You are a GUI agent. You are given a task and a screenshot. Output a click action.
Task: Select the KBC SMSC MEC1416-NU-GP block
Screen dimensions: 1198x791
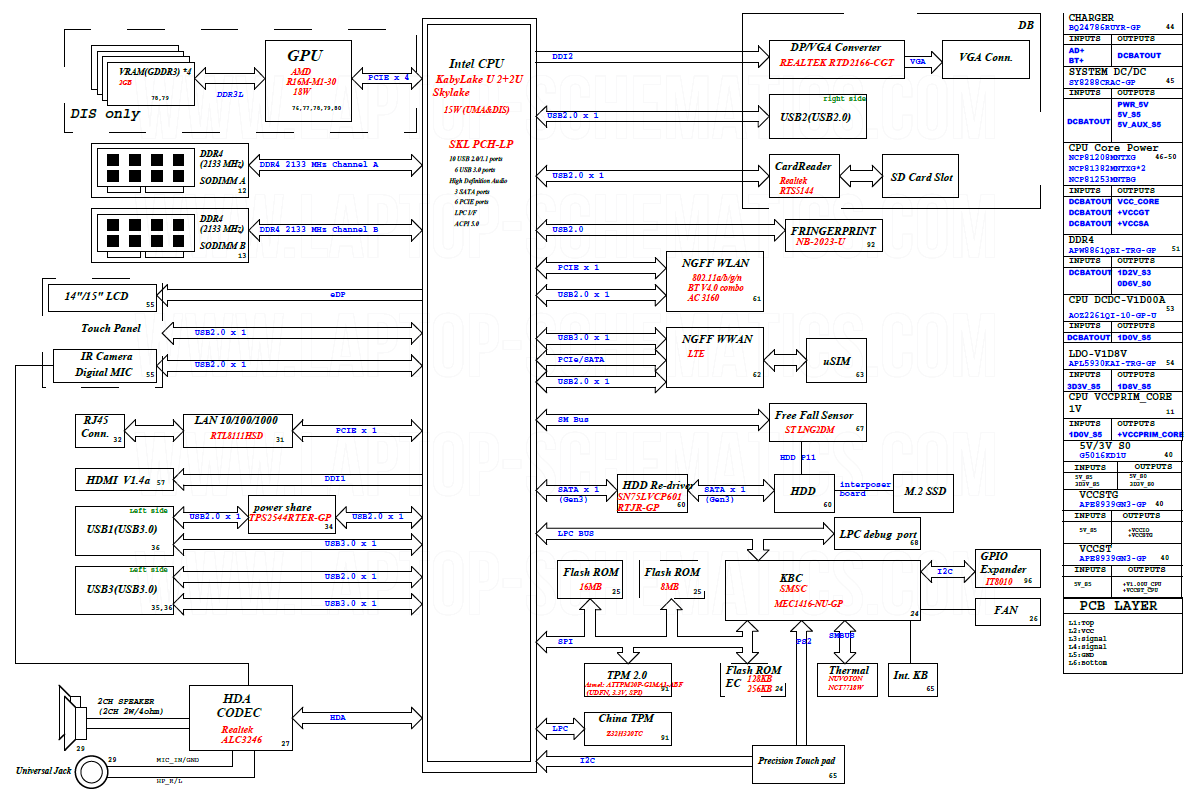click(823, 591)
